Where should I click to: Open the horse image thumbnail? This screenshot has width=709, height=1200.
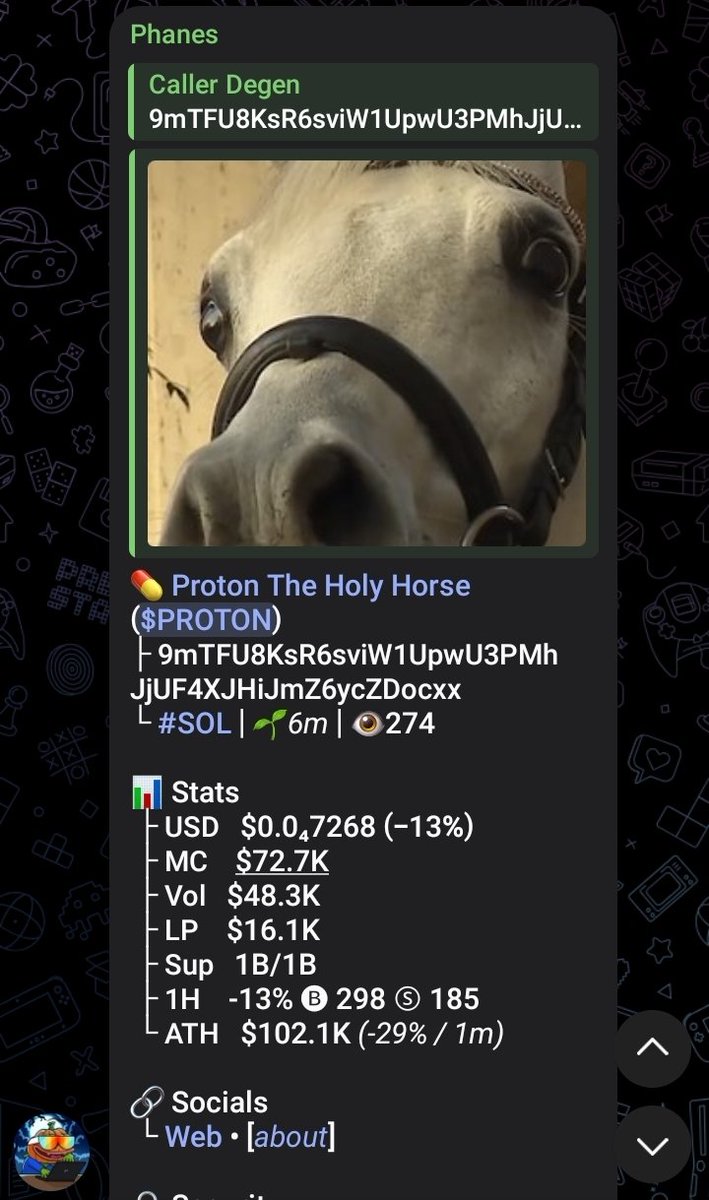pyautogui.click(x=367, y=353)
